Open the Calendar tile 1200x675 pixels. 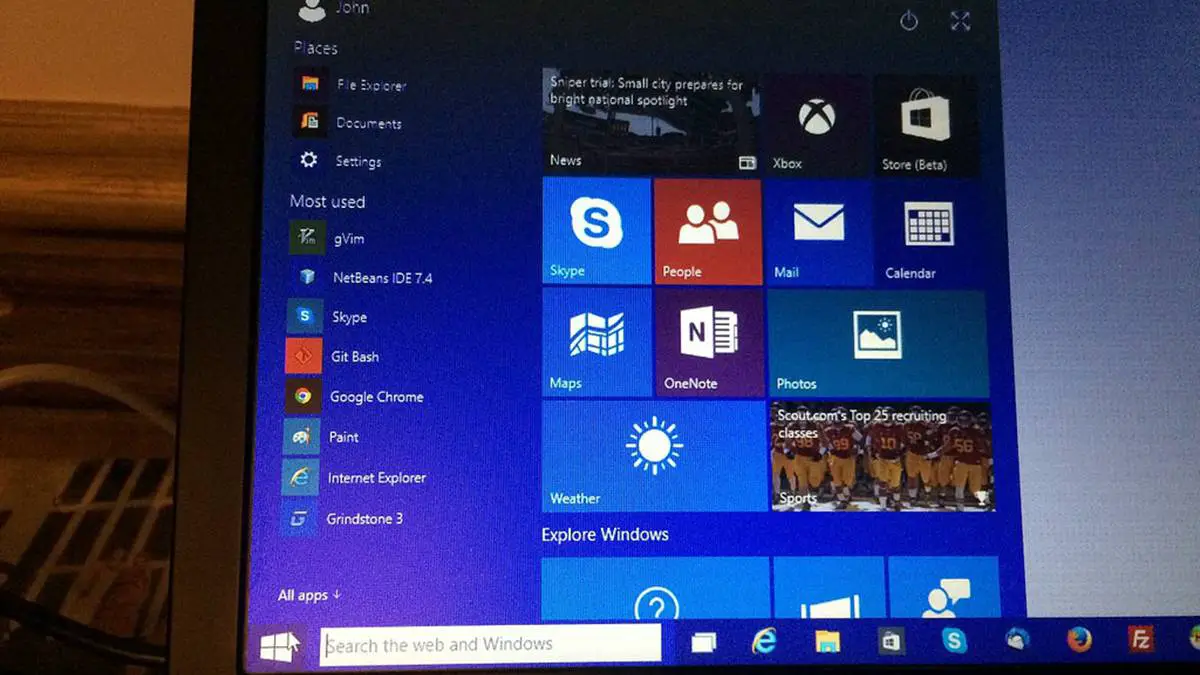click(928, 234)
